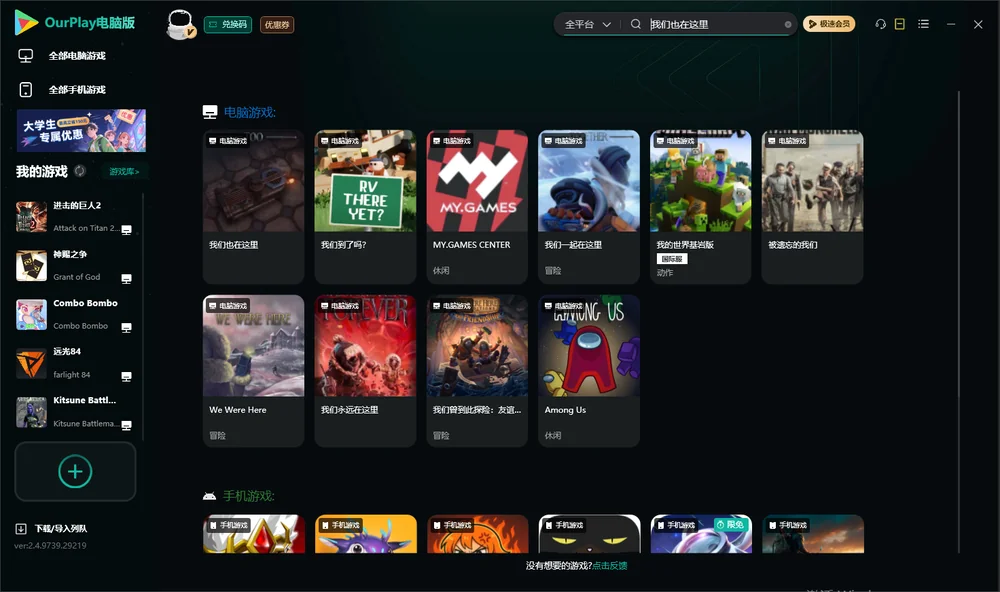The width and height of the screenshot is (1000, 592).
Task: Open the 我们曾到此探险 game card
Action: [x=477, y=371]
